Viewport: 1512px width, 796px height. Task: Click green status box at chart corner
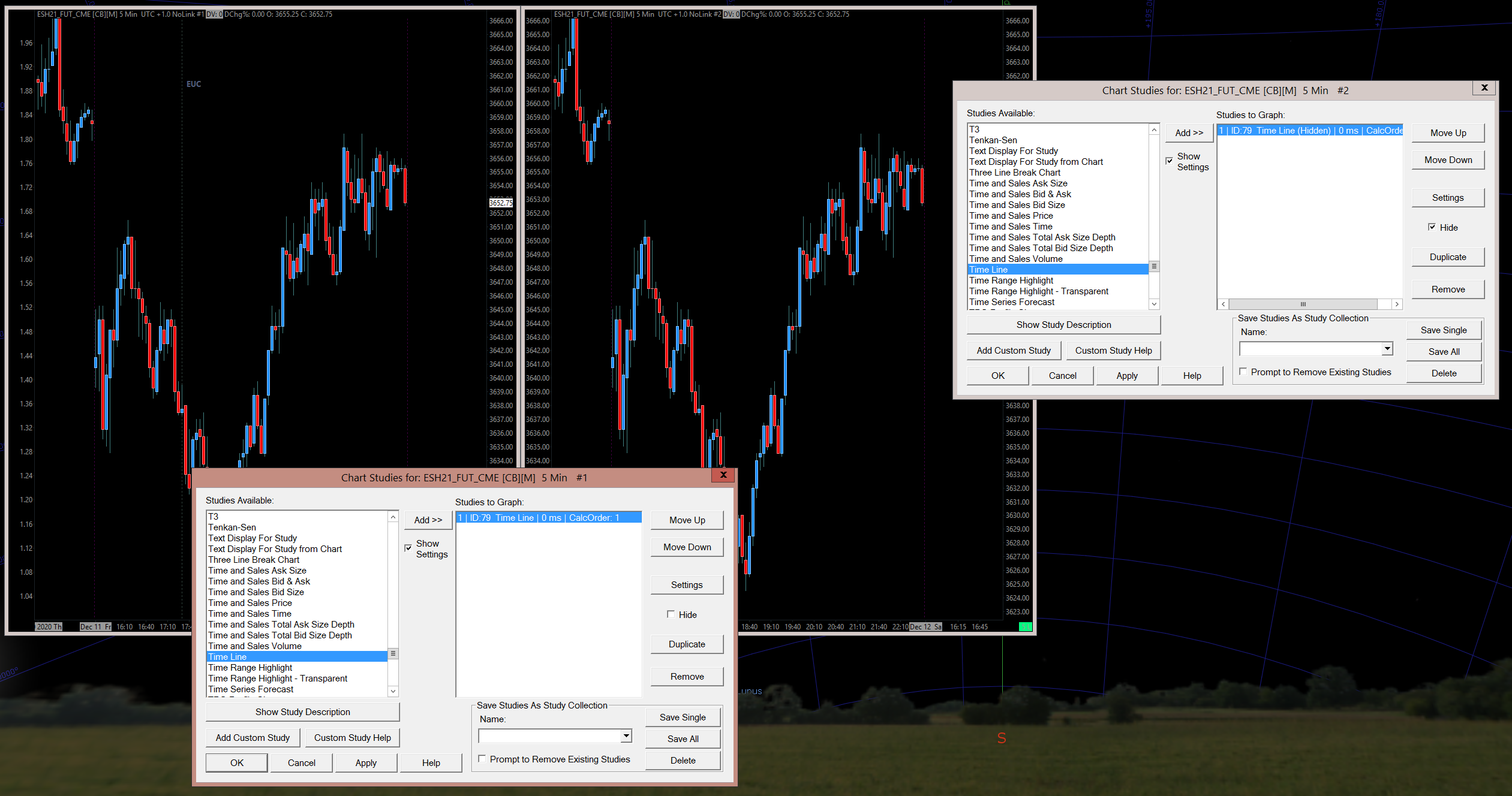(x=1025, y=626)
